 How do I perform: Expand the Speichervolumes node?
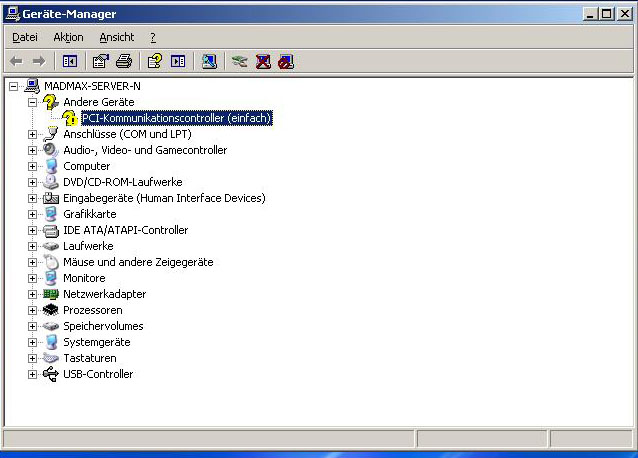coord(33,326)
